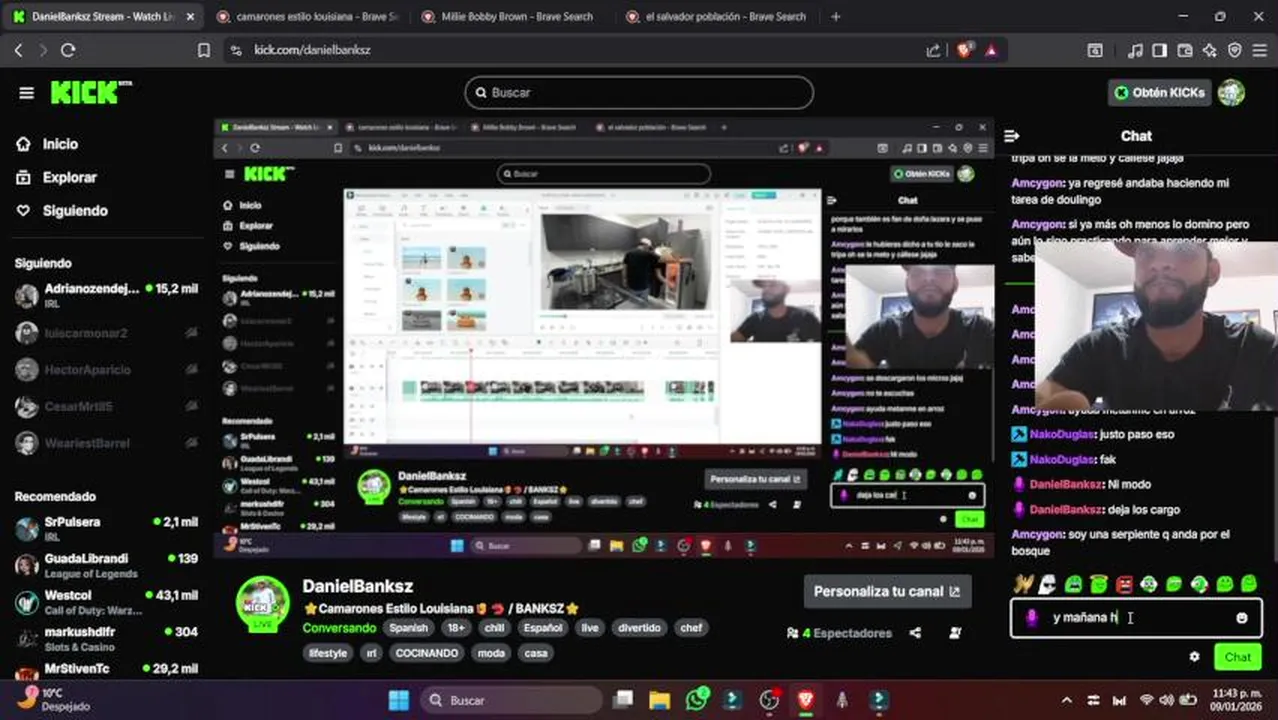Click the share page icon in address bar

933,50
